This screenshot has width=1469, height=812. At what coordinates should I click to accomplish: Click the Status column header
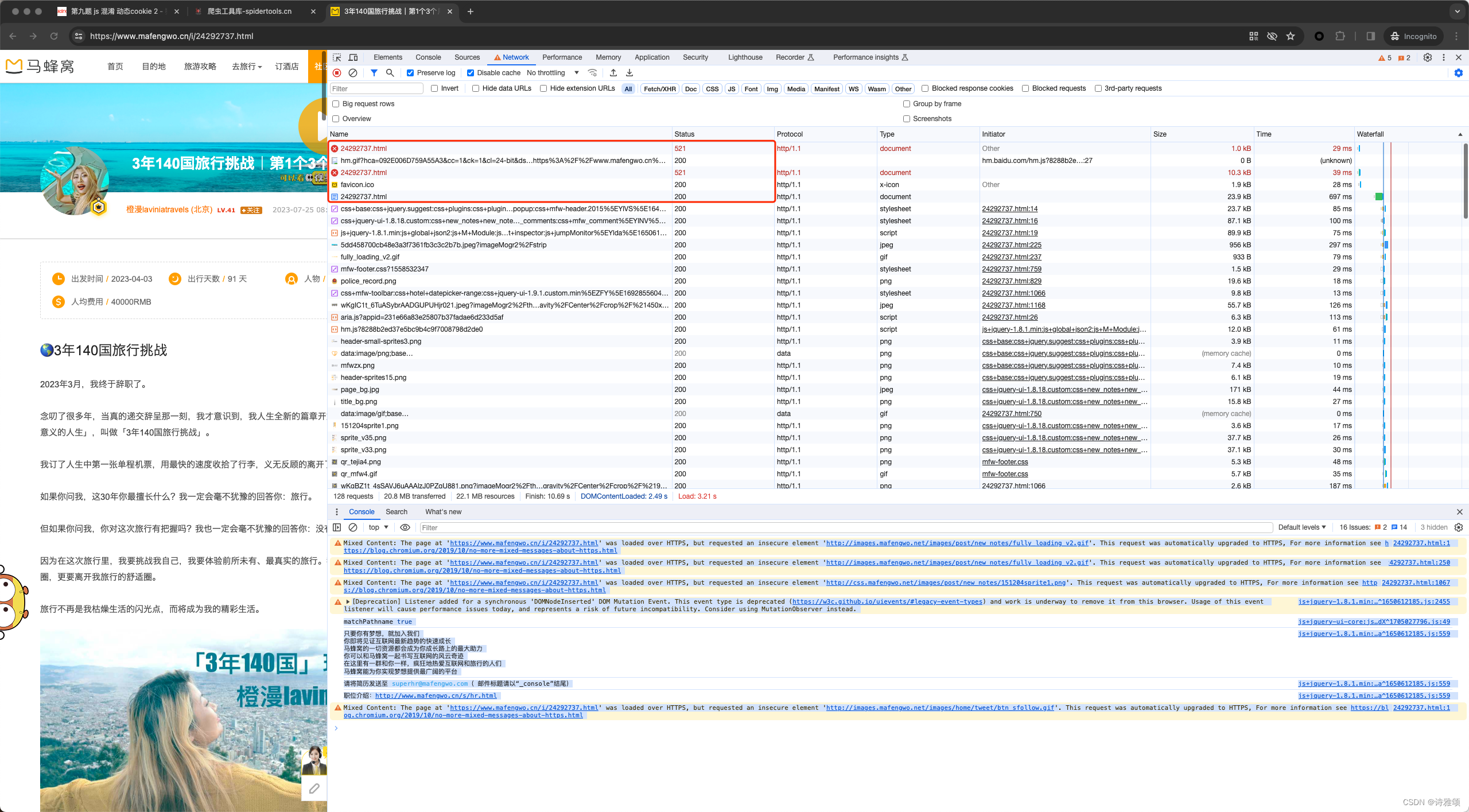(x=722, y=134)
